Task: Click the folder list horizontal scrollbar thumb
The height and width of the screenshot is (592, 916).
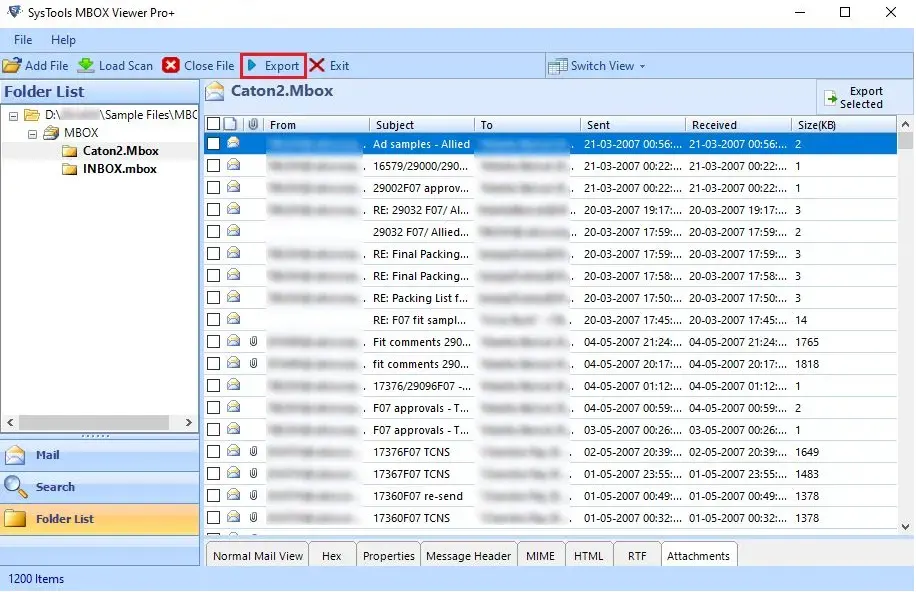Action: [94, 423]
